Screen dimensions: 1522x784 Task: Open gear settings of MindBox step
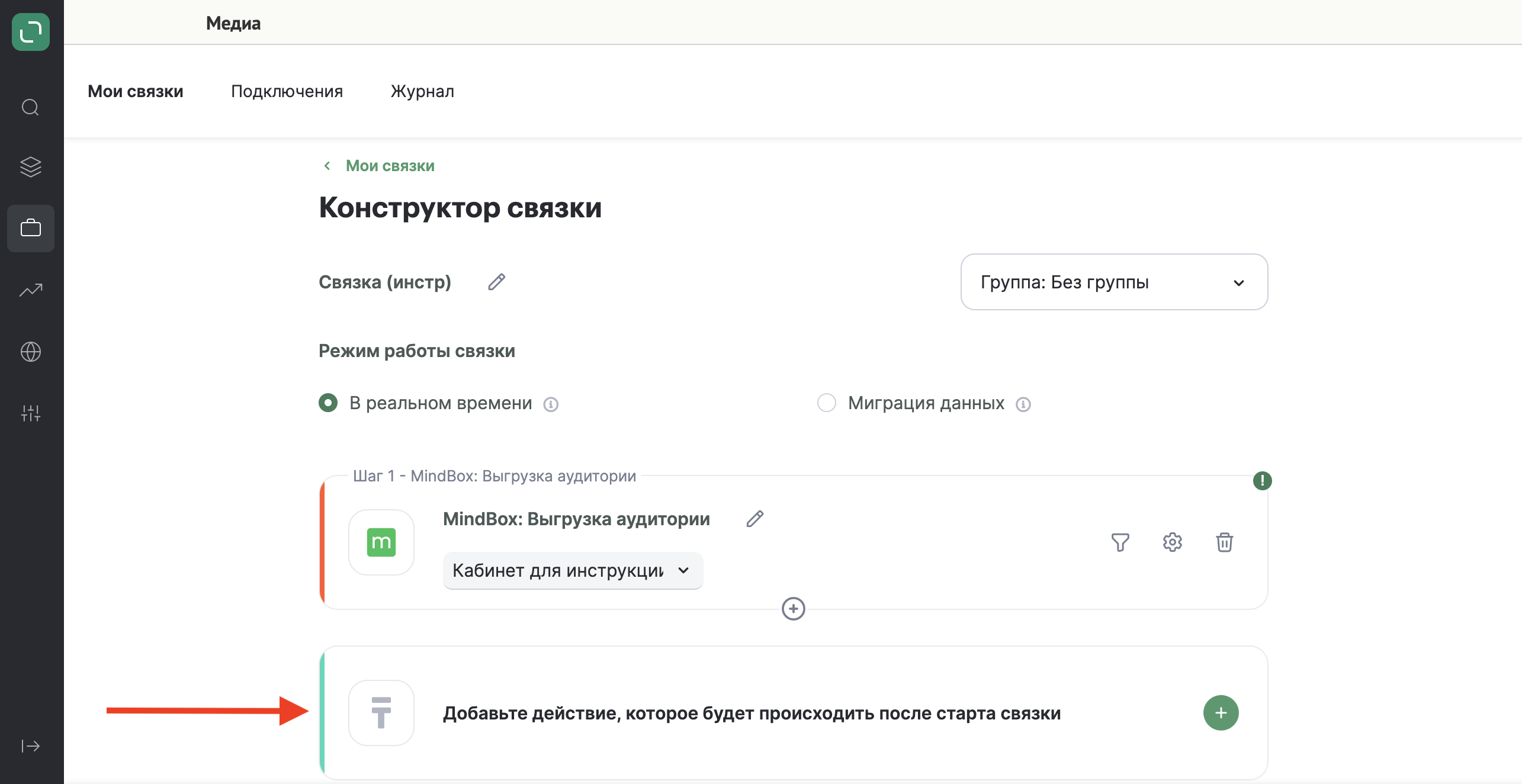(x=1172, y=542)
